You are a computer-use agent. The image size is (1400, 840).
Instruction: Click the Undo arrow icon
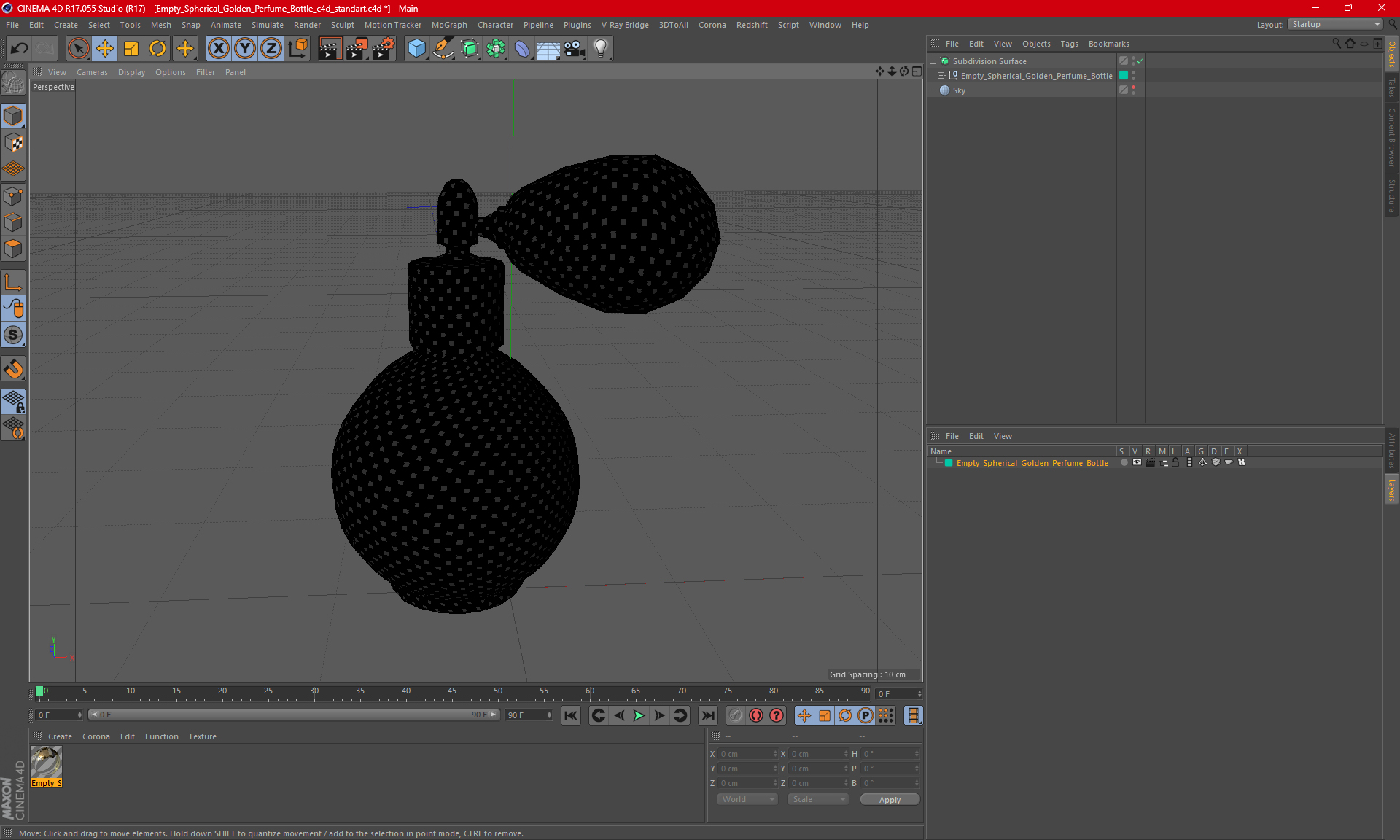point(20,49)
